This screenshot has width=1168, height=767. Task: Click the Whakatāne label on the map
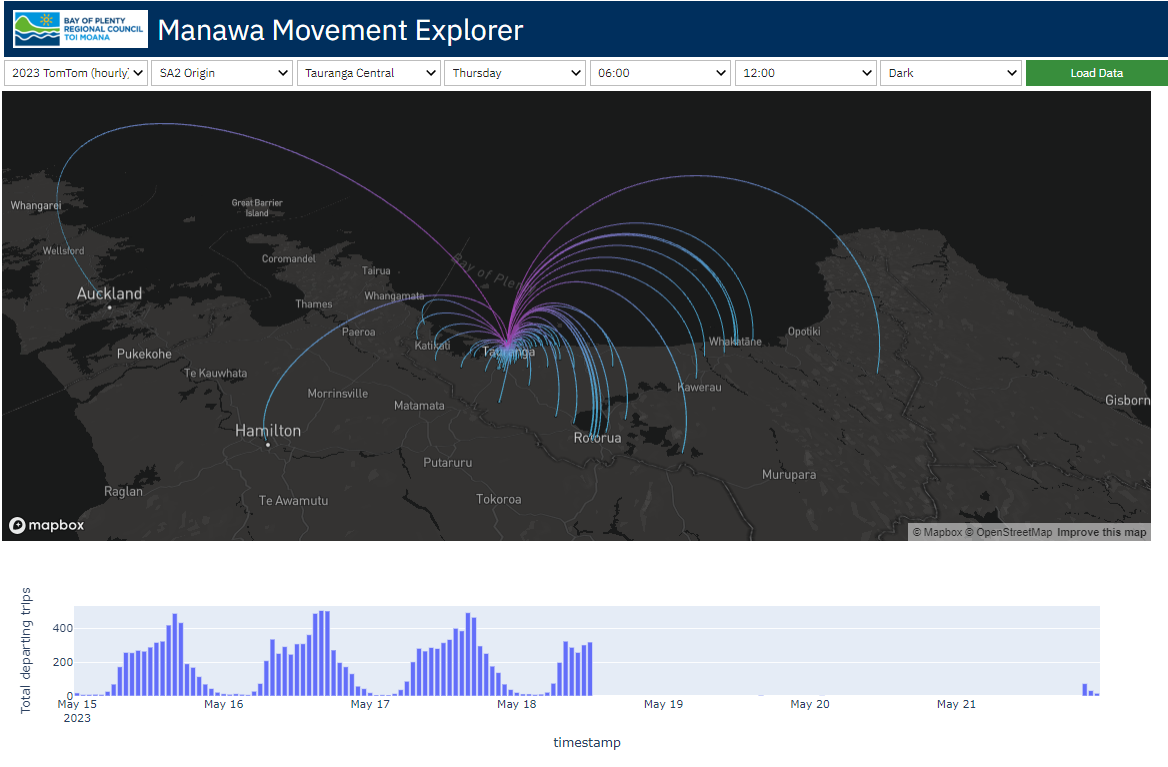coord(735,342)
